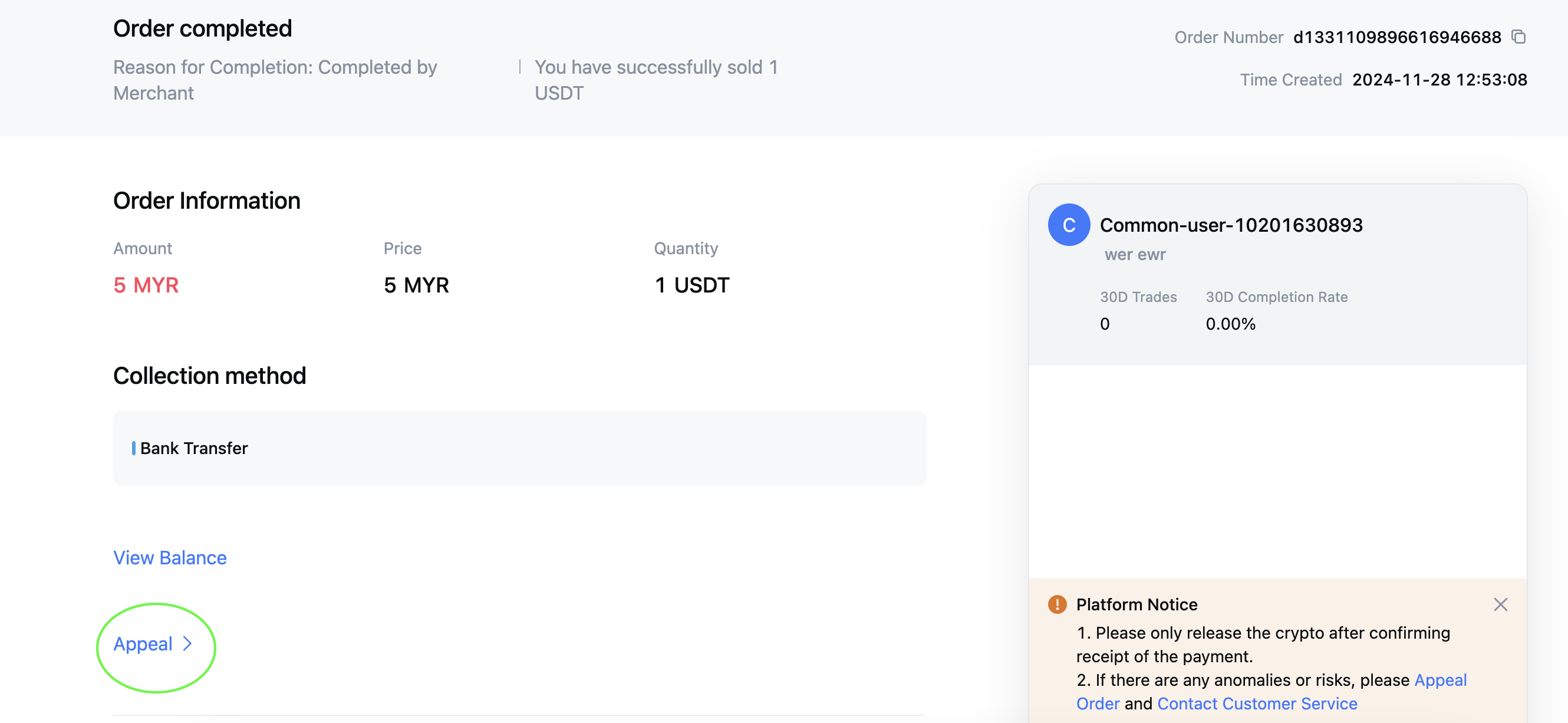Click the orange warning icon in Platform Notice
Viewport: 1568px width, 723px height.
[1058, 604]
